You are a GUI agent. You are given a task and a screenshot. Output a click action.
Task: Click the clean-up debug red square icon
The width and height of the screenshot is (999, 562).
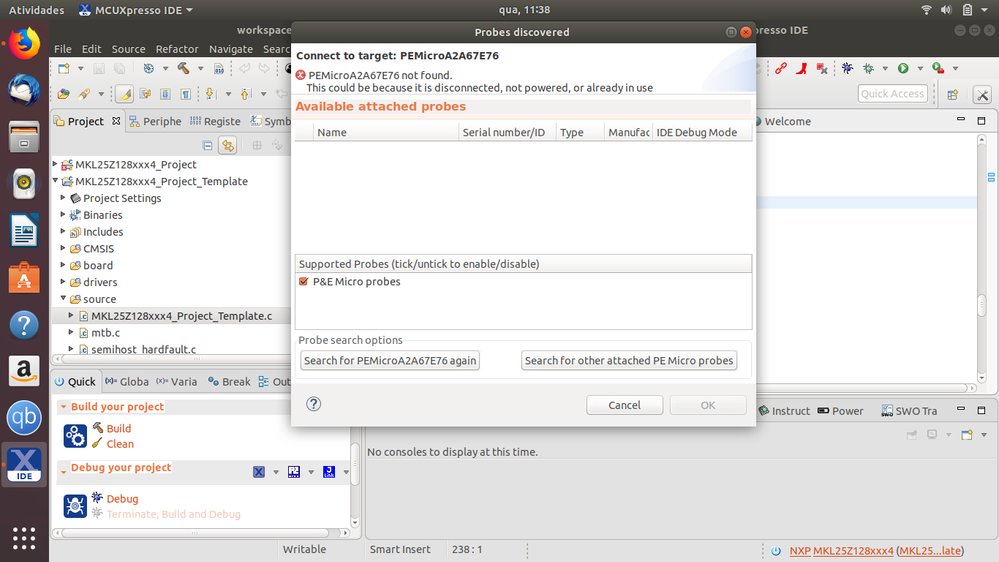pyautogui.click(x=822, y=68)
